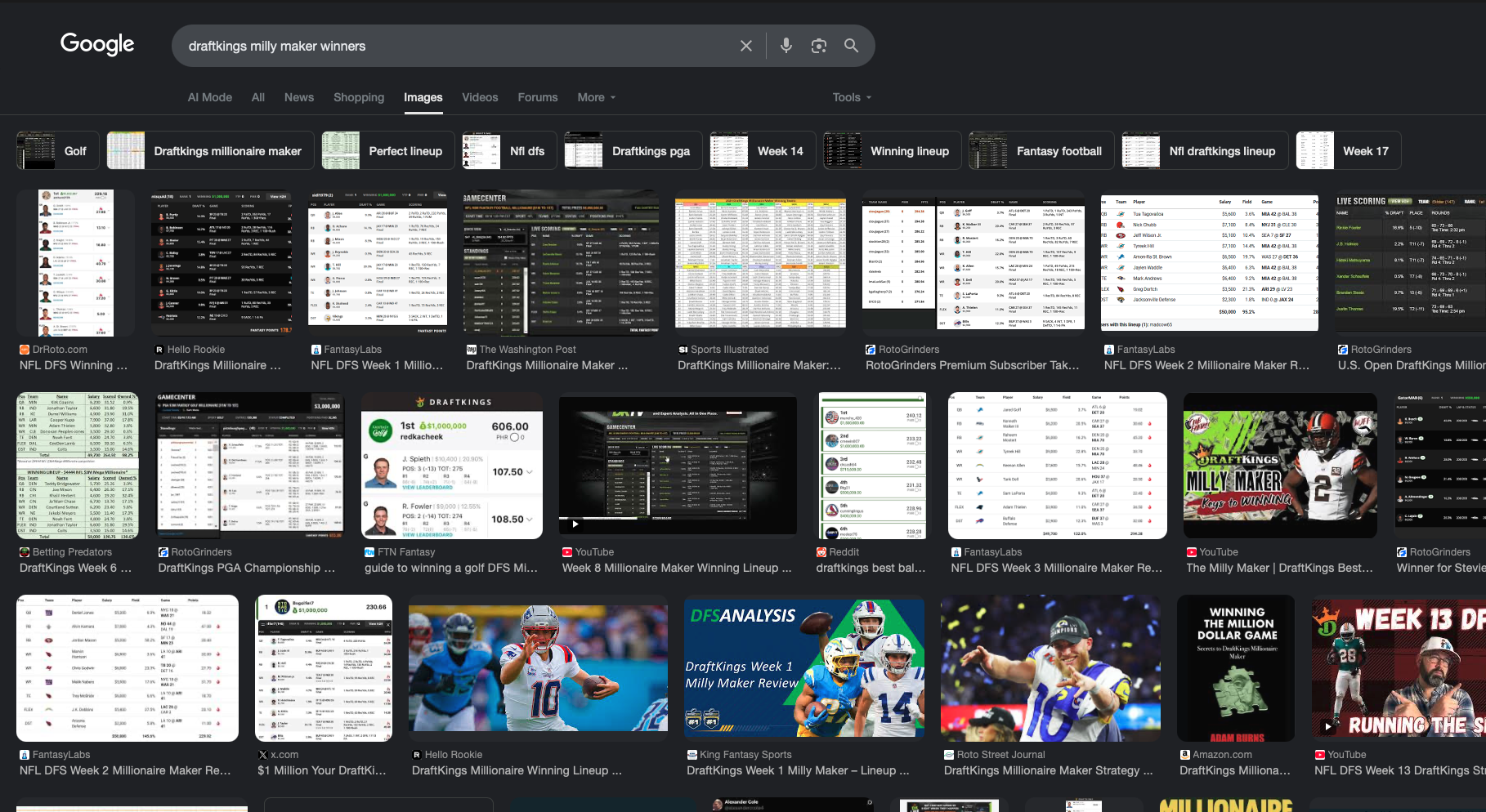Open "U.S. Open DraftKings Million" RotoGrinders link
Screen dimensions: 1486x812
click(x=1412, y=365)
